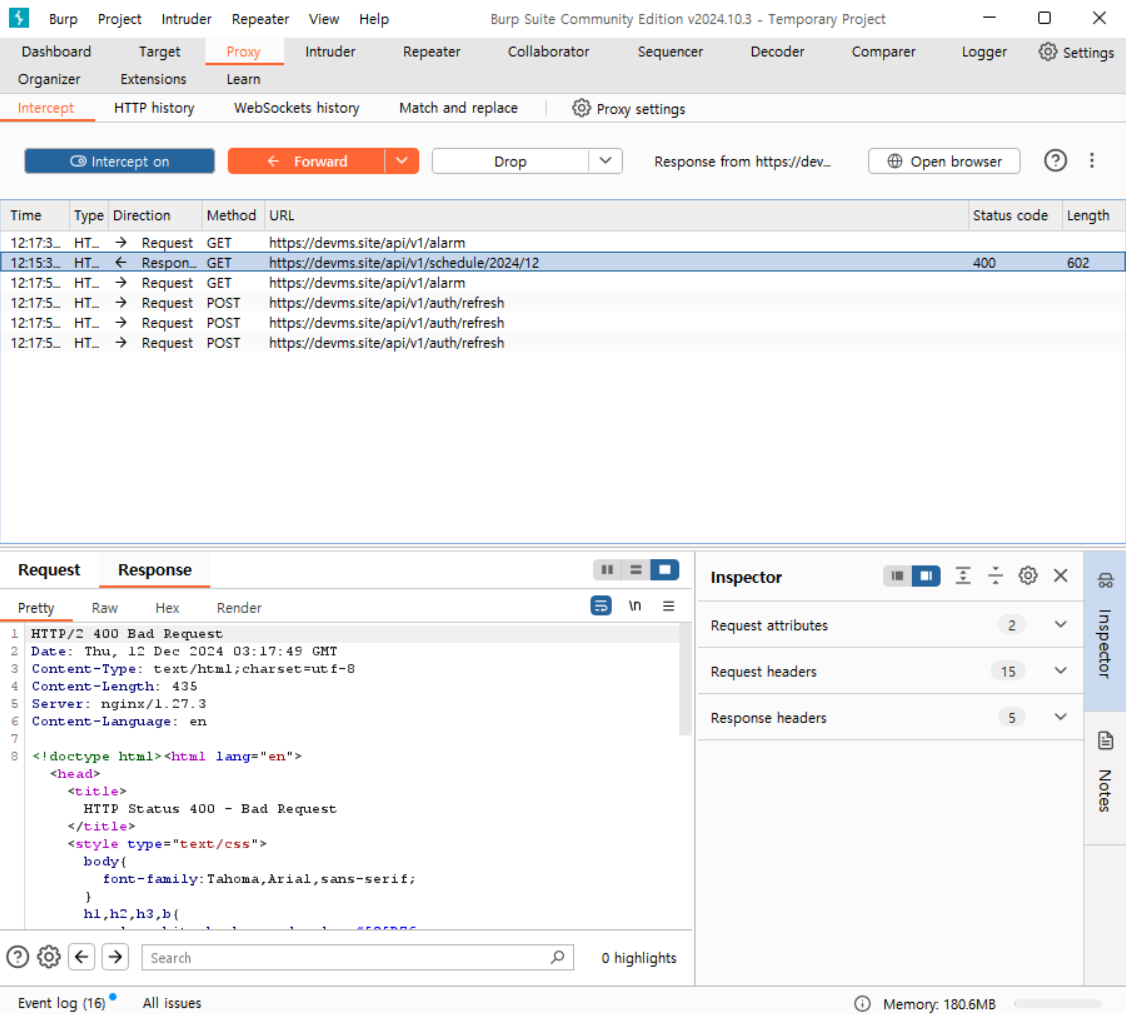
Task: Open the Extensions tab
Action: click(153, 79)
